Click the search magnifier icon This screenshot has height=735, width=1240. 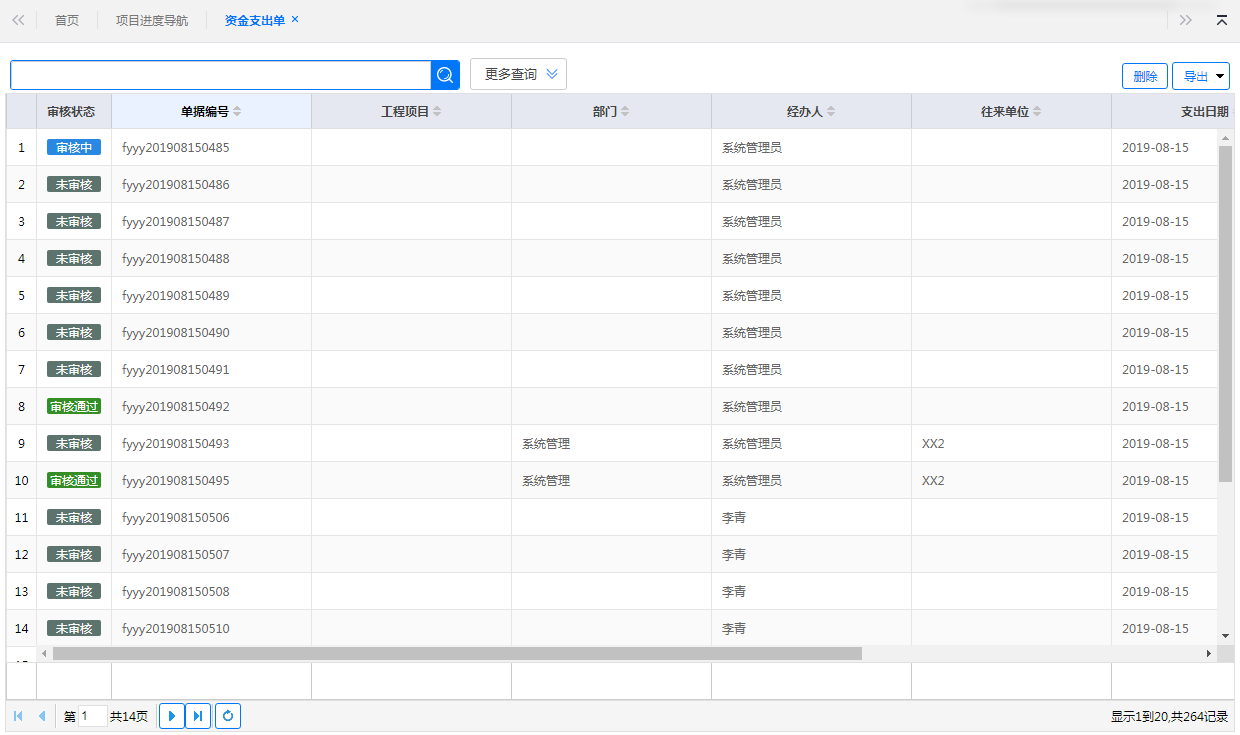[445, 75]
